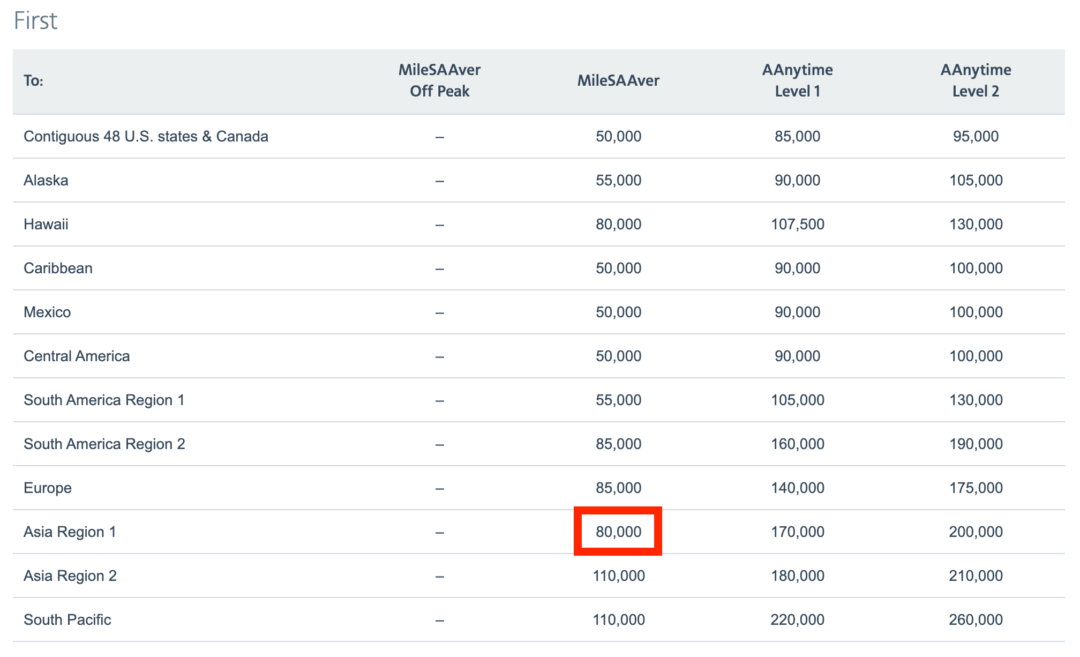Click Contiguous 48 Level 1 value 85,000
The height and width of the screenshot is (657, 1080).
797,136
